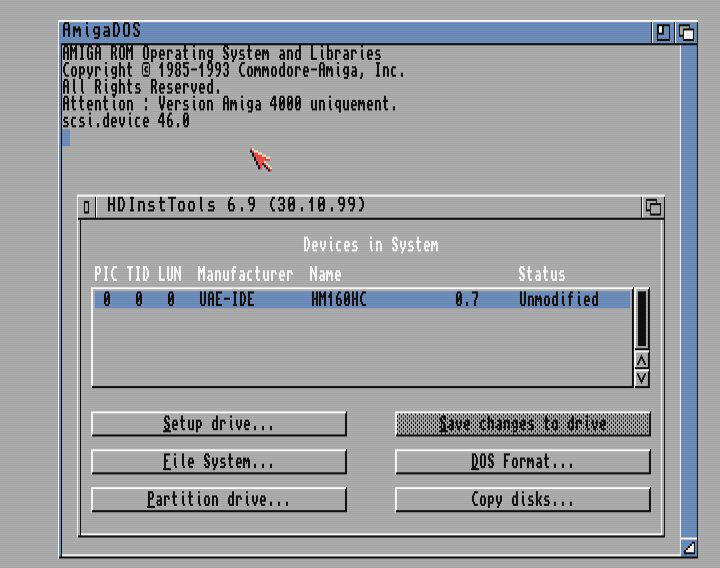Open the File System... settings

[219, 461]
